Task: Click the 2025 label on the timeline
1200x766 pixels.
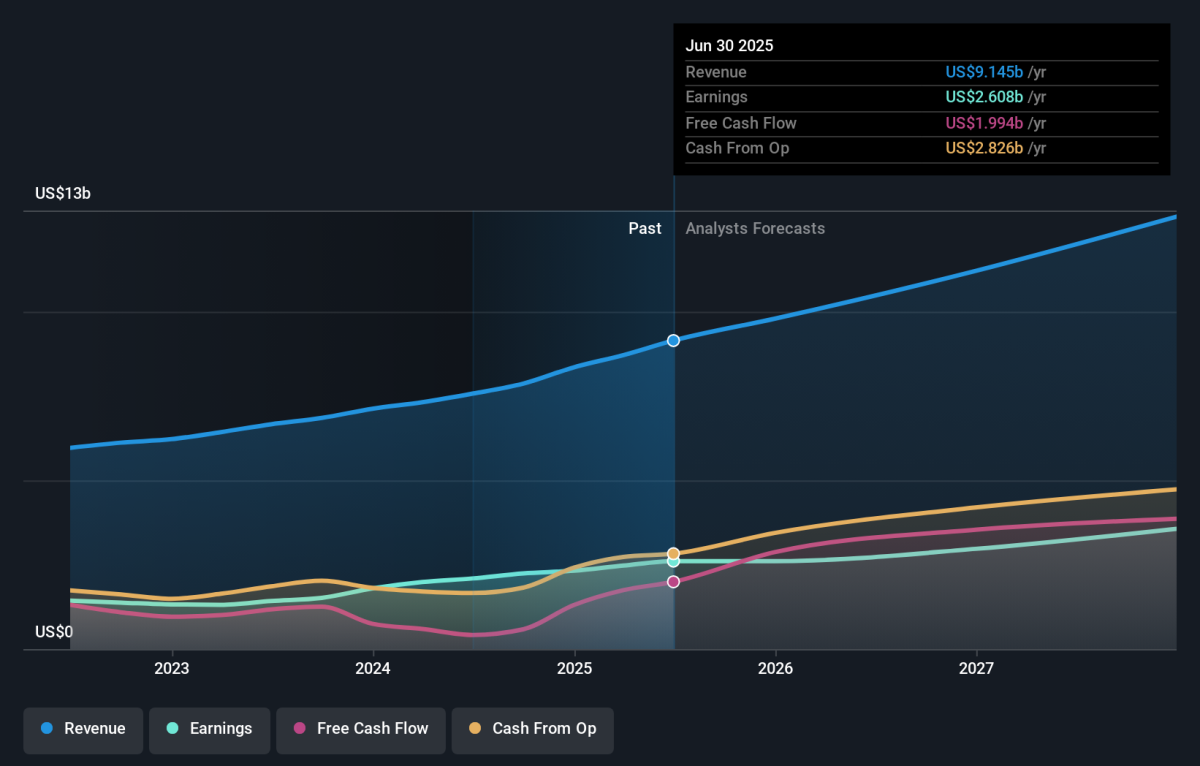Action: pyautogui.click(x=574, y=668)
